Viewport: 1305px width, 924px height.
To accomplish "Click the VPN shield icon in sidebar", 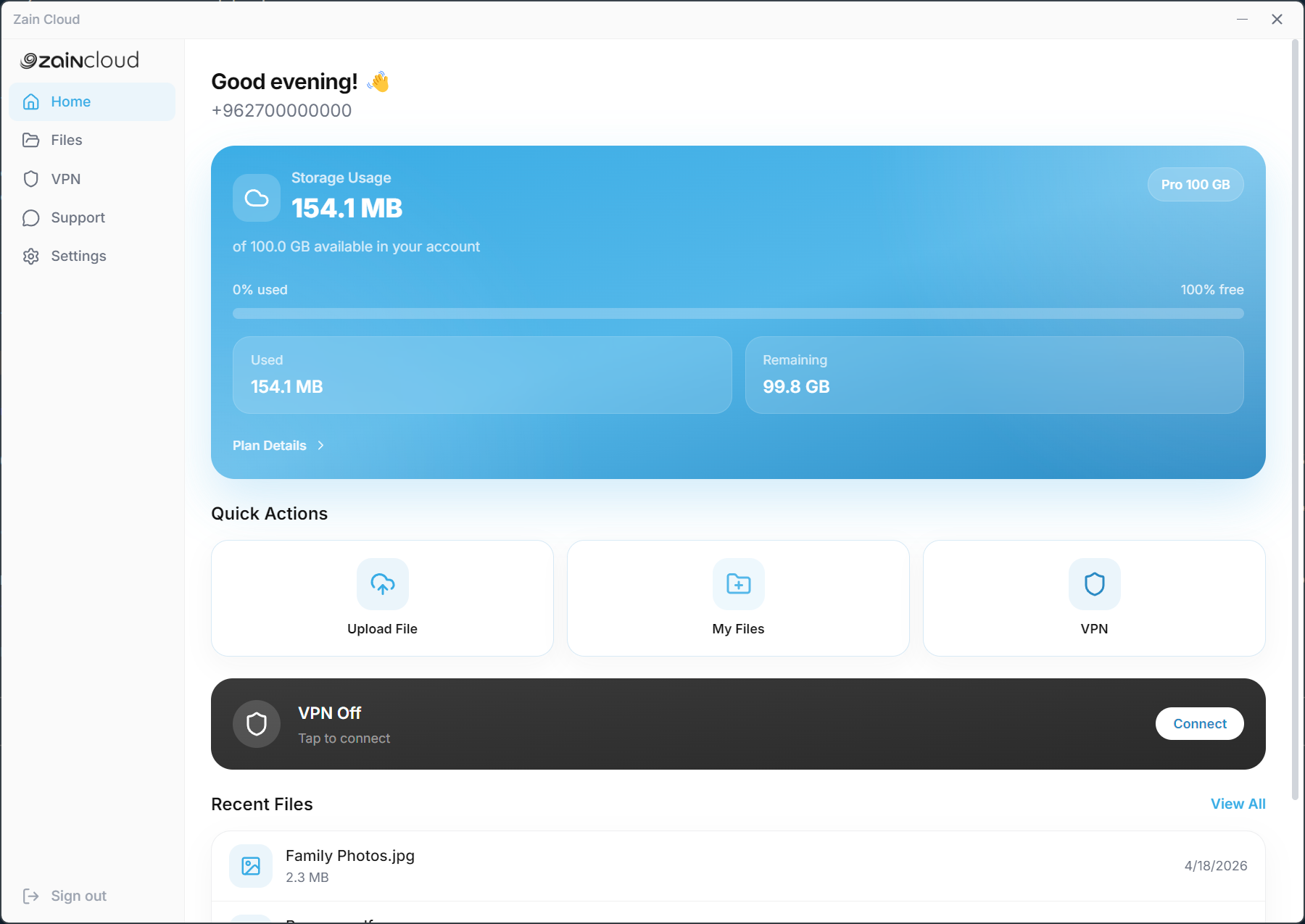I will click(30, 179).
